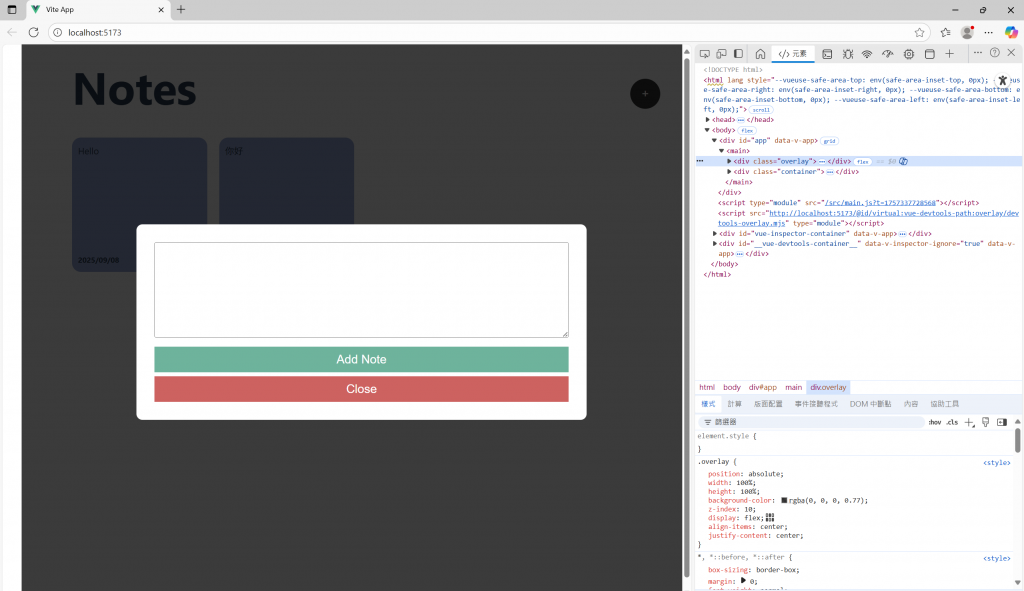Open the flexbox editor icon next to display: flex
This screenshot has width=1024, height=591.
point(770,518)
